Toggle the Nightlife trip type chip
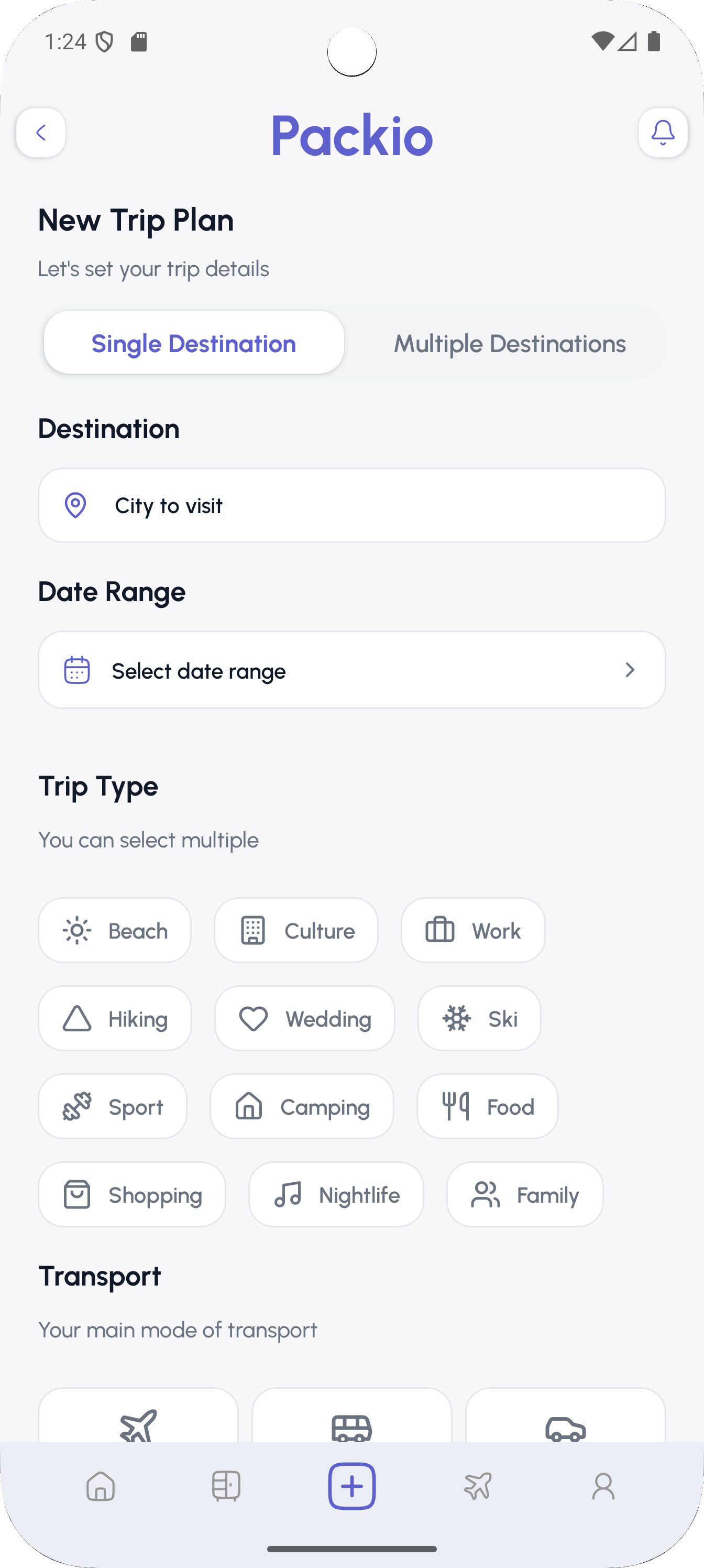The image size is (704, 1568). (336, 1194)
